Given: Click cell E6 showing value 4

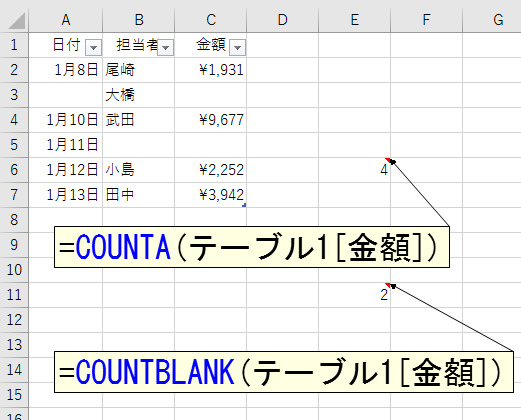Looking at the screenshot, I should [354, 170].
